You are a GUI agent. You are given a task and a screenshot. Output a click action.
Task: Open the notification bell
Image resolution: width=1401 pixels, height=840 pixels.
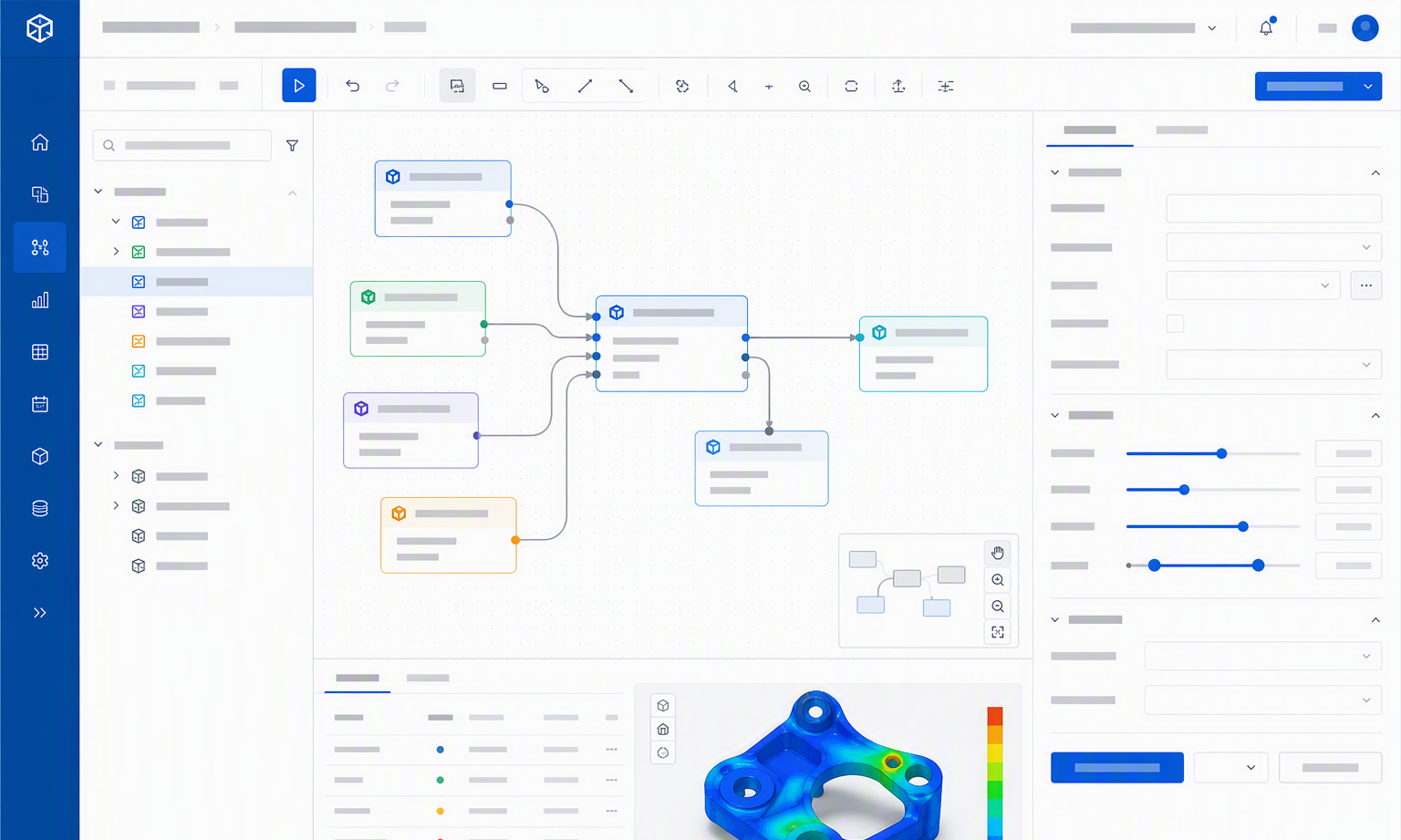point(1266,28)
